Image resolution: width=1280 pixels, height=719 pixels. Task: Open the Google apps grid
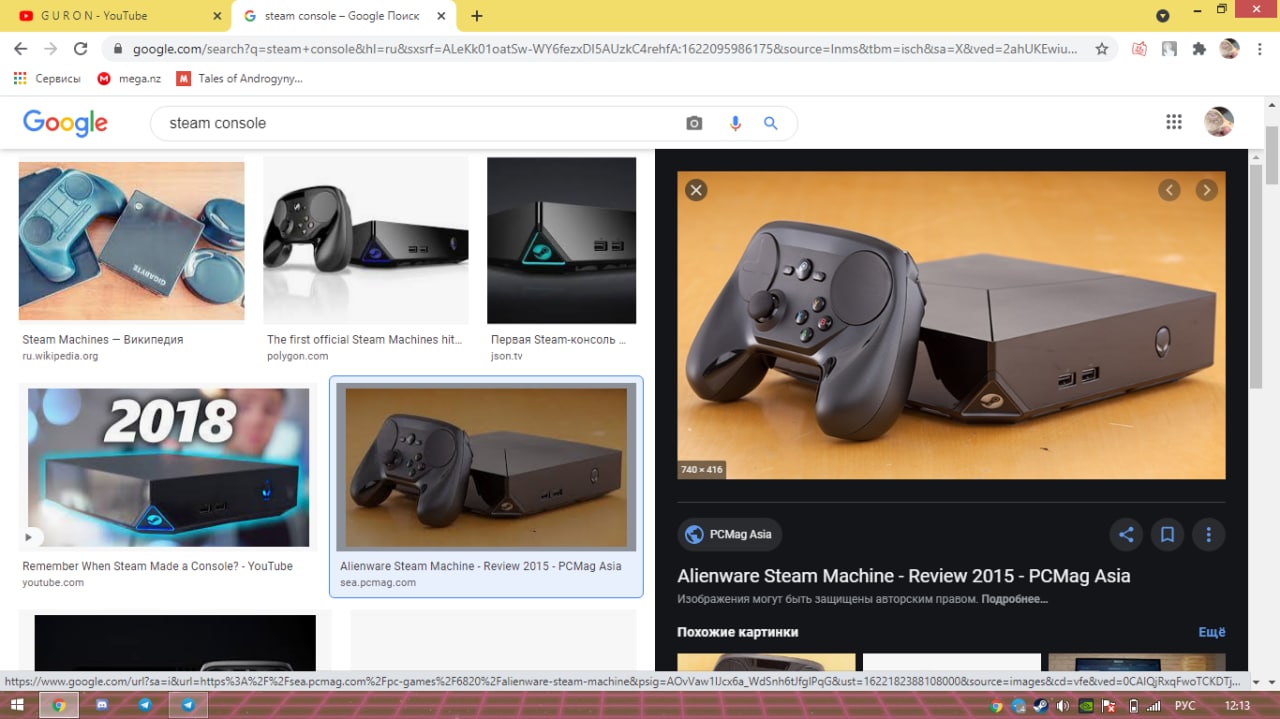tap(1174, 122)
